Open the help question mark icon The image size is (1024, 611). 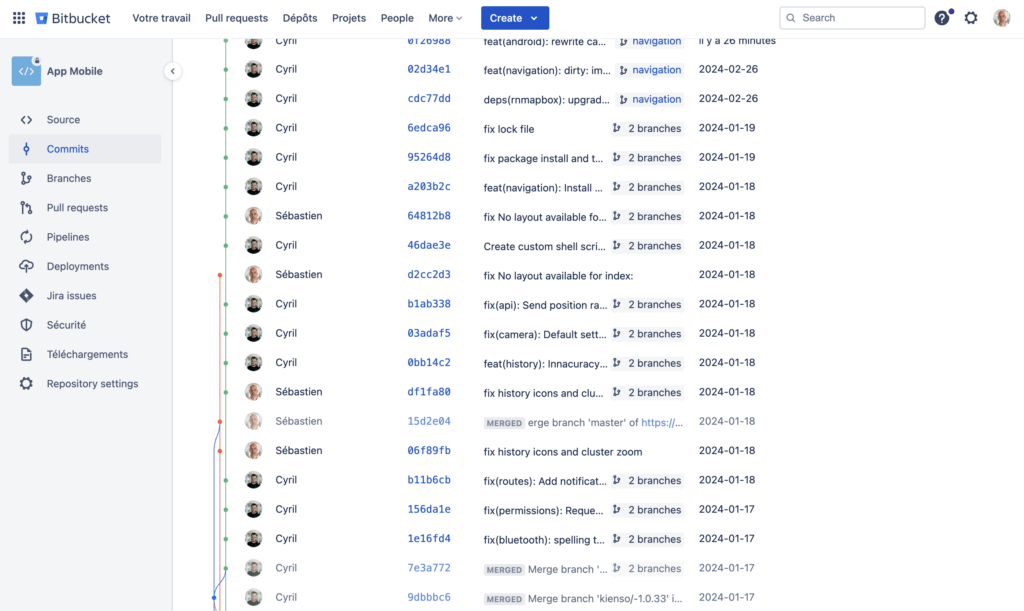(941, 18)
